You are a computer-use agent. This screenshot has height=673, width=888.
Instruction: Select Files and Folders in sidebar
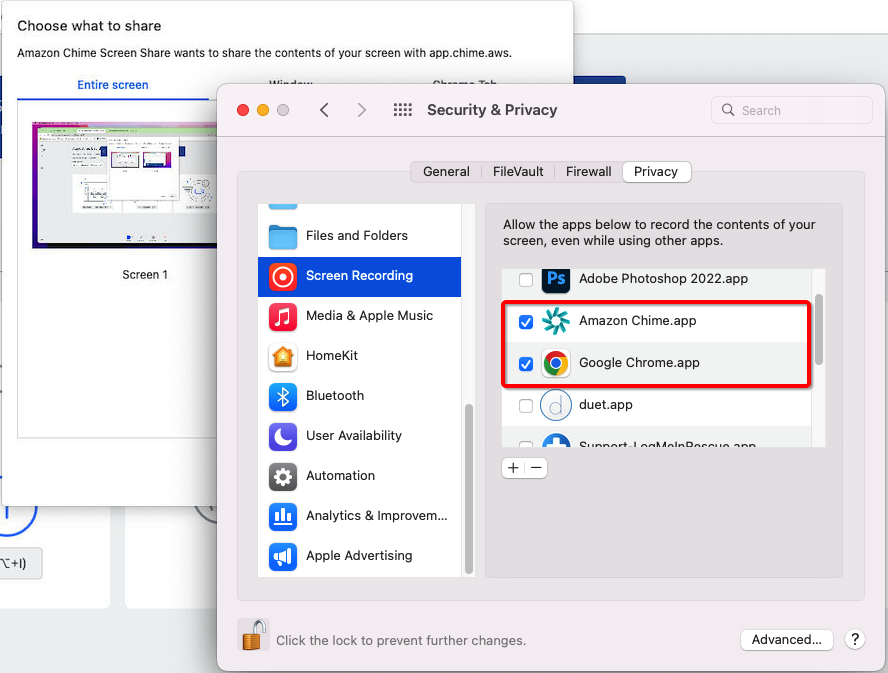[360, 236]
